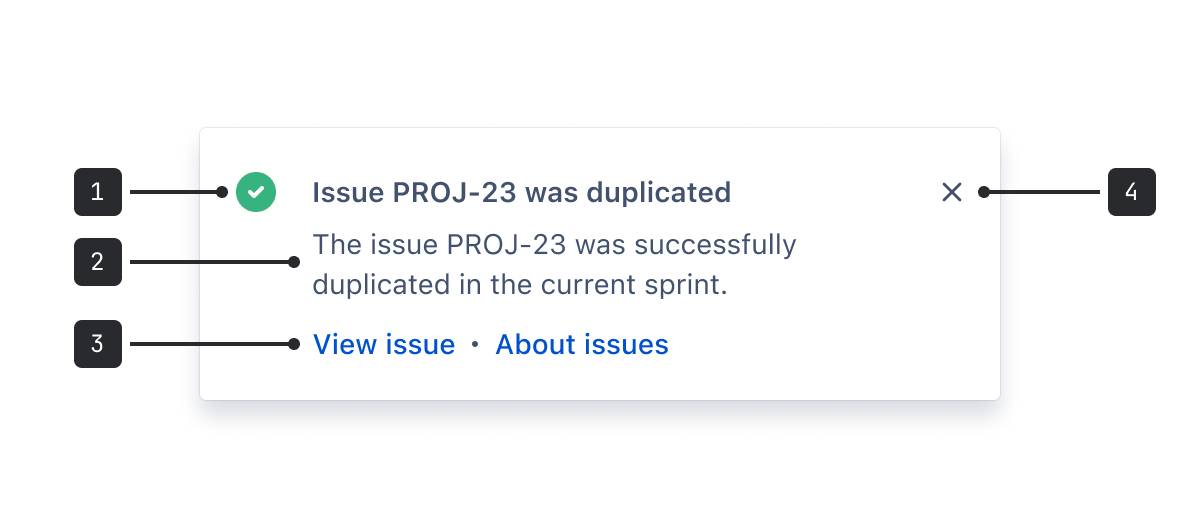1200x528 pixels.
Task: Click annotation dot right of the X
Action: click(x=984, y=192)
